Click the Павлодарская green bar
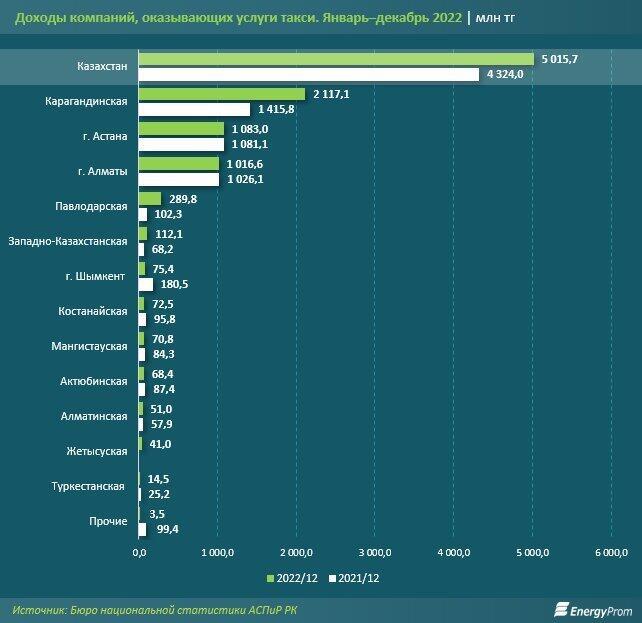Image resolution: width=642 pixels, height=623 pixels. tap(150, 199)
